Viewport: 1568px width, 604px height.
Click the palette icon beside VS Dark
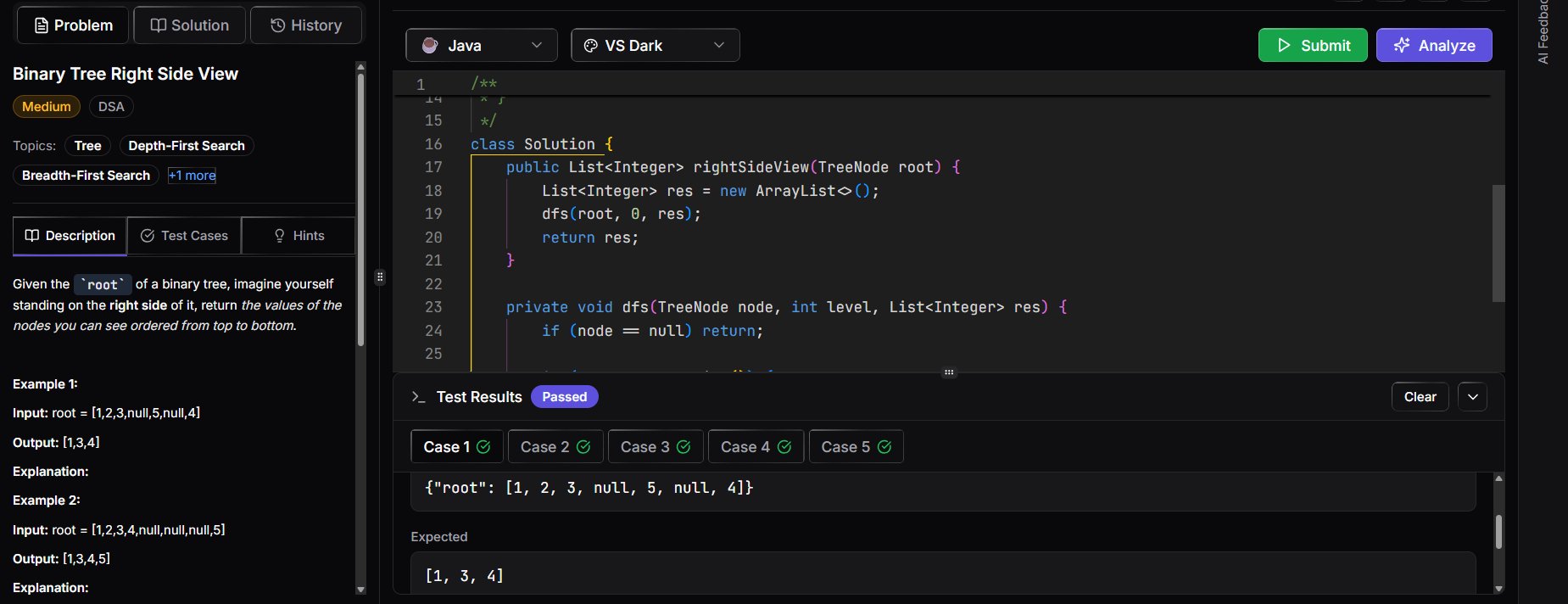click(x=591, y=46)
